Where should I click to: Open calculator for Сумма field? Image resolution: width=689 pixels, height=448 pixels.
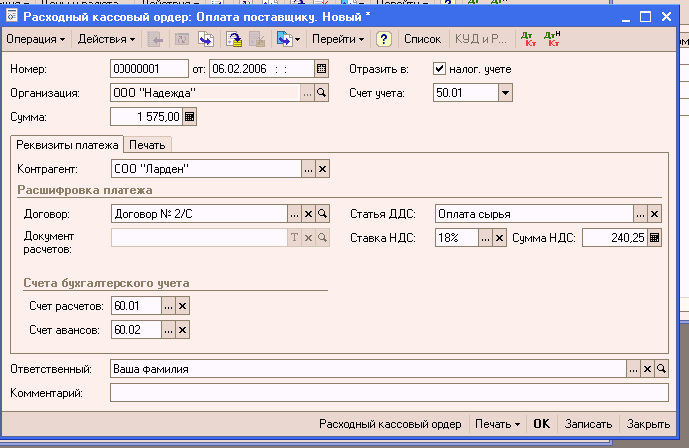[x=190, y=117]
